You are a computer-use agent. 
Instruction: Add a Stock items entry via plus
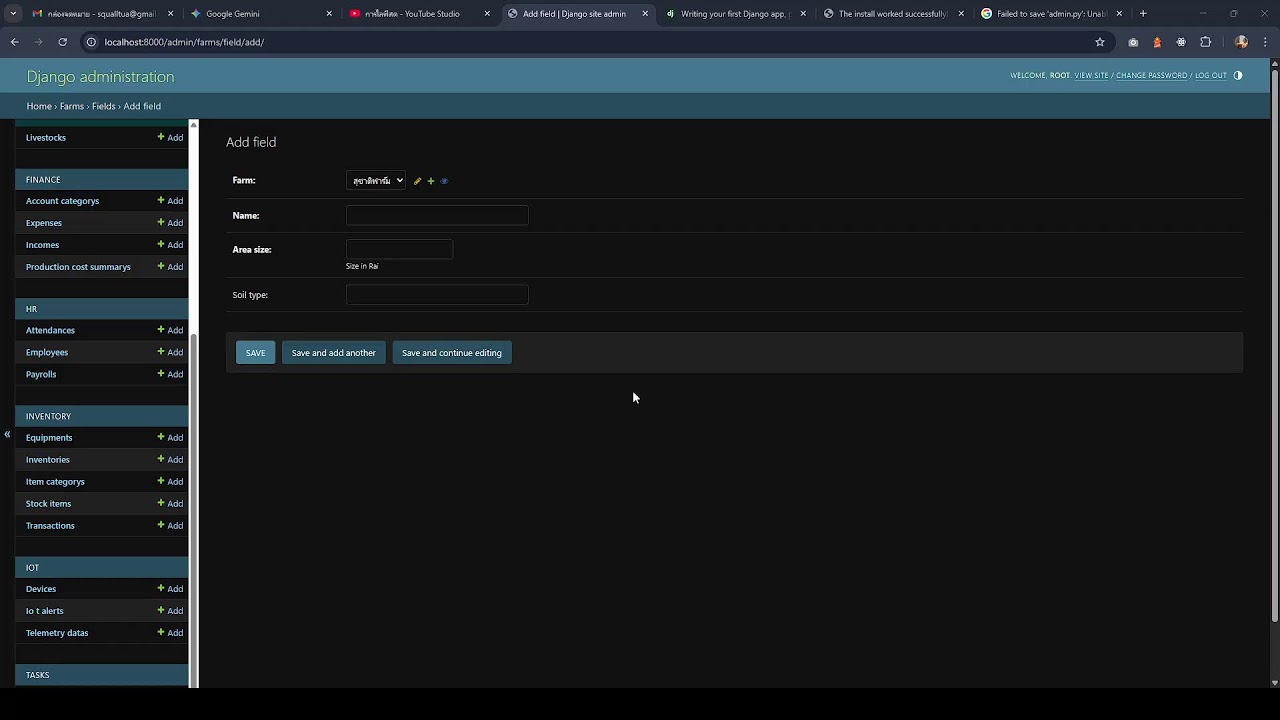click(x=170, y=504)
